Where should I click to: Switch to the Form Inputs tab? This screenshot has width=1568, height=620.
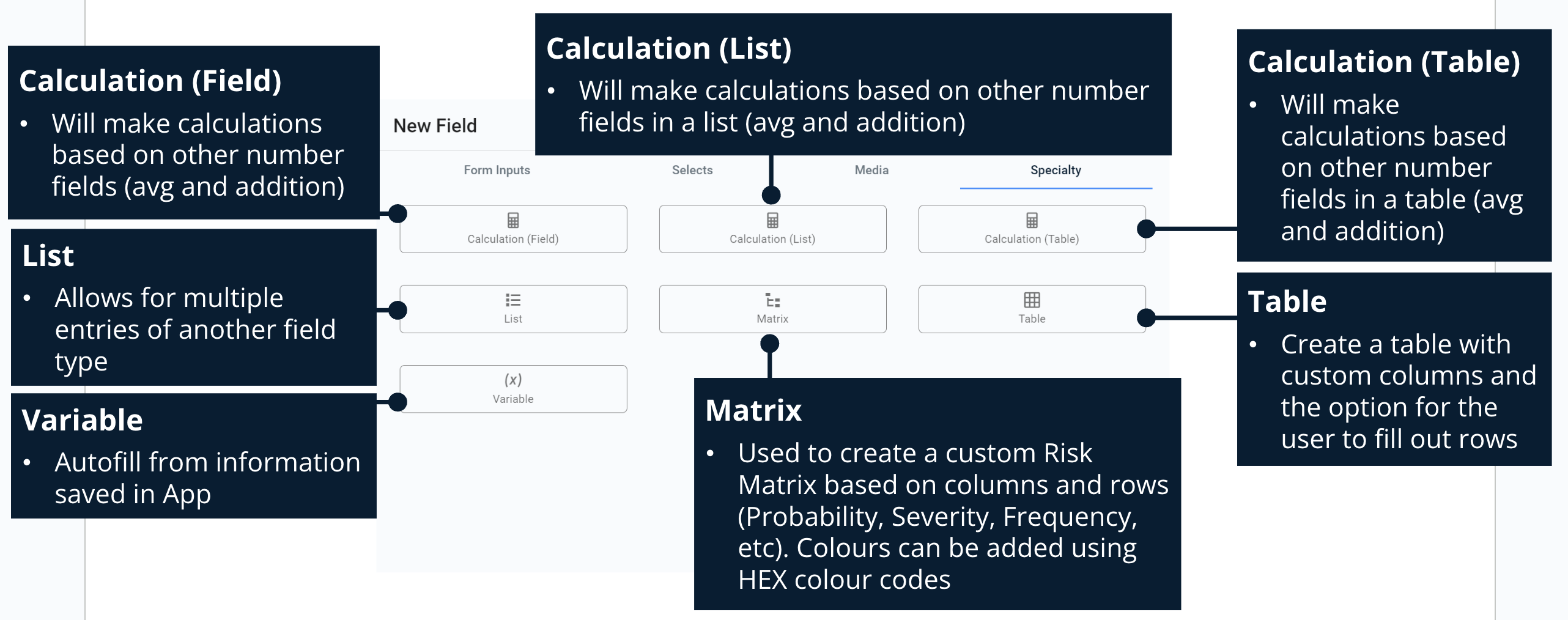[x=497, y=170]
